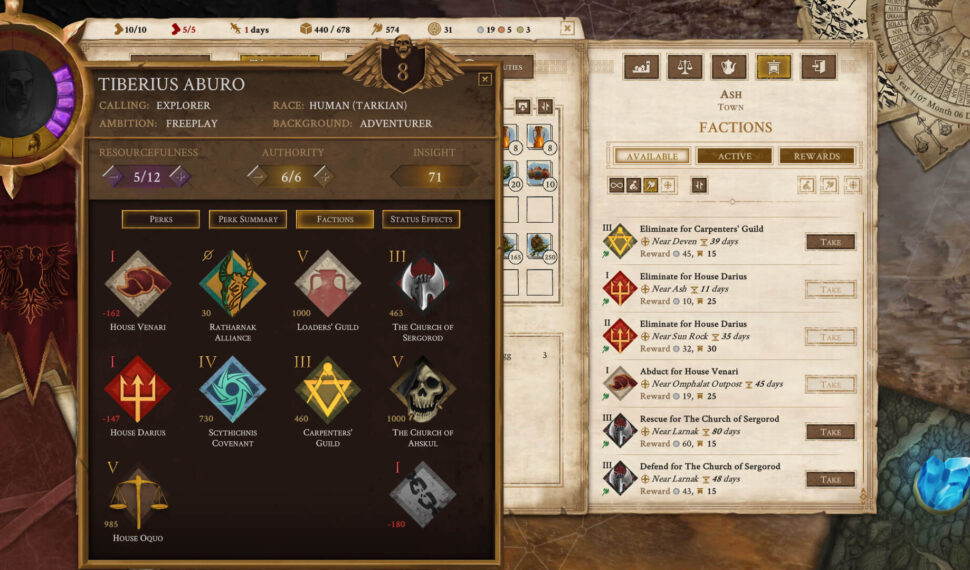Select the House Oquo scales emblem

click(137, 495)
